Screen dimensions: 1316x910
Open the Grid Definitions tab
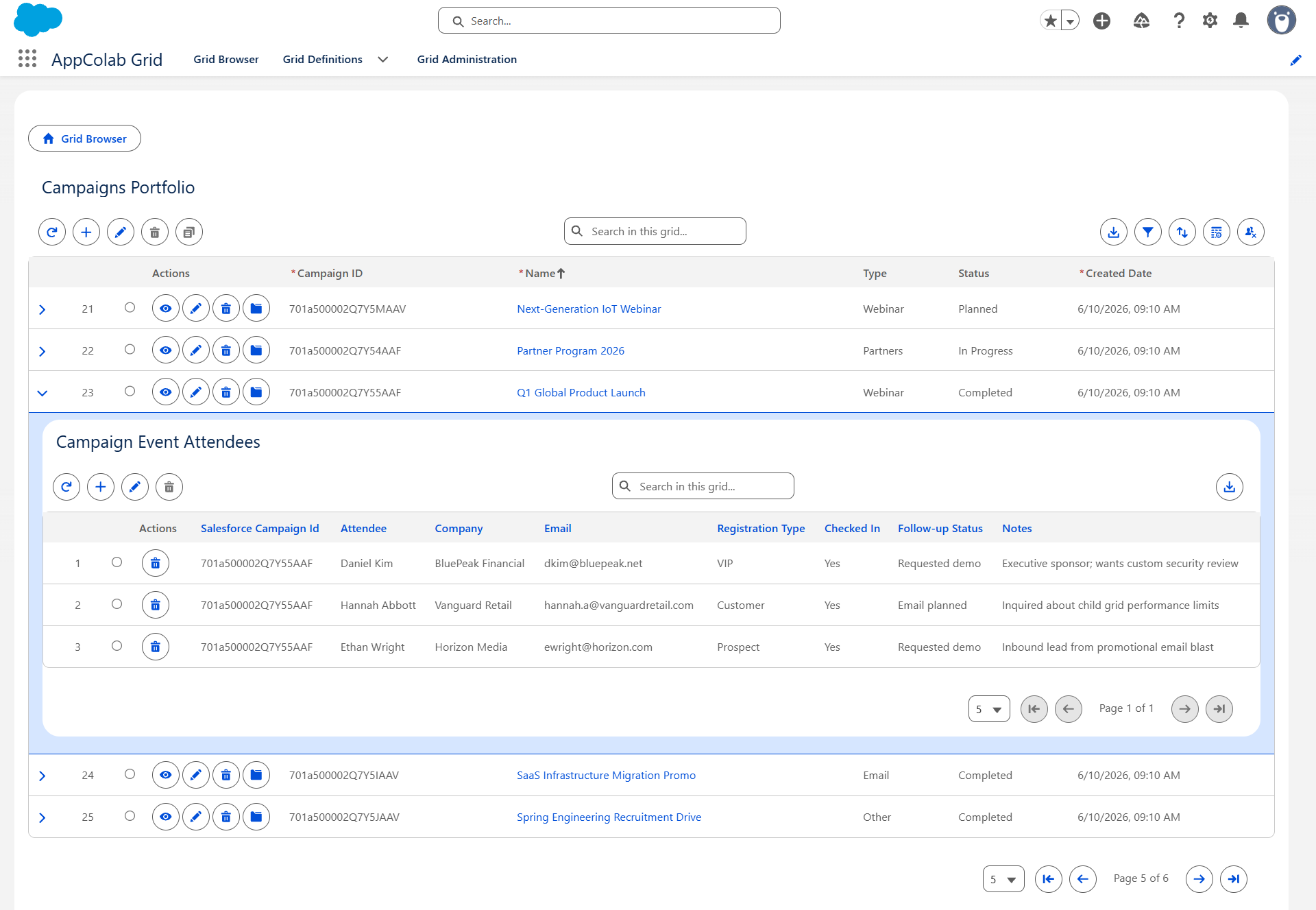tap(322, 60)
